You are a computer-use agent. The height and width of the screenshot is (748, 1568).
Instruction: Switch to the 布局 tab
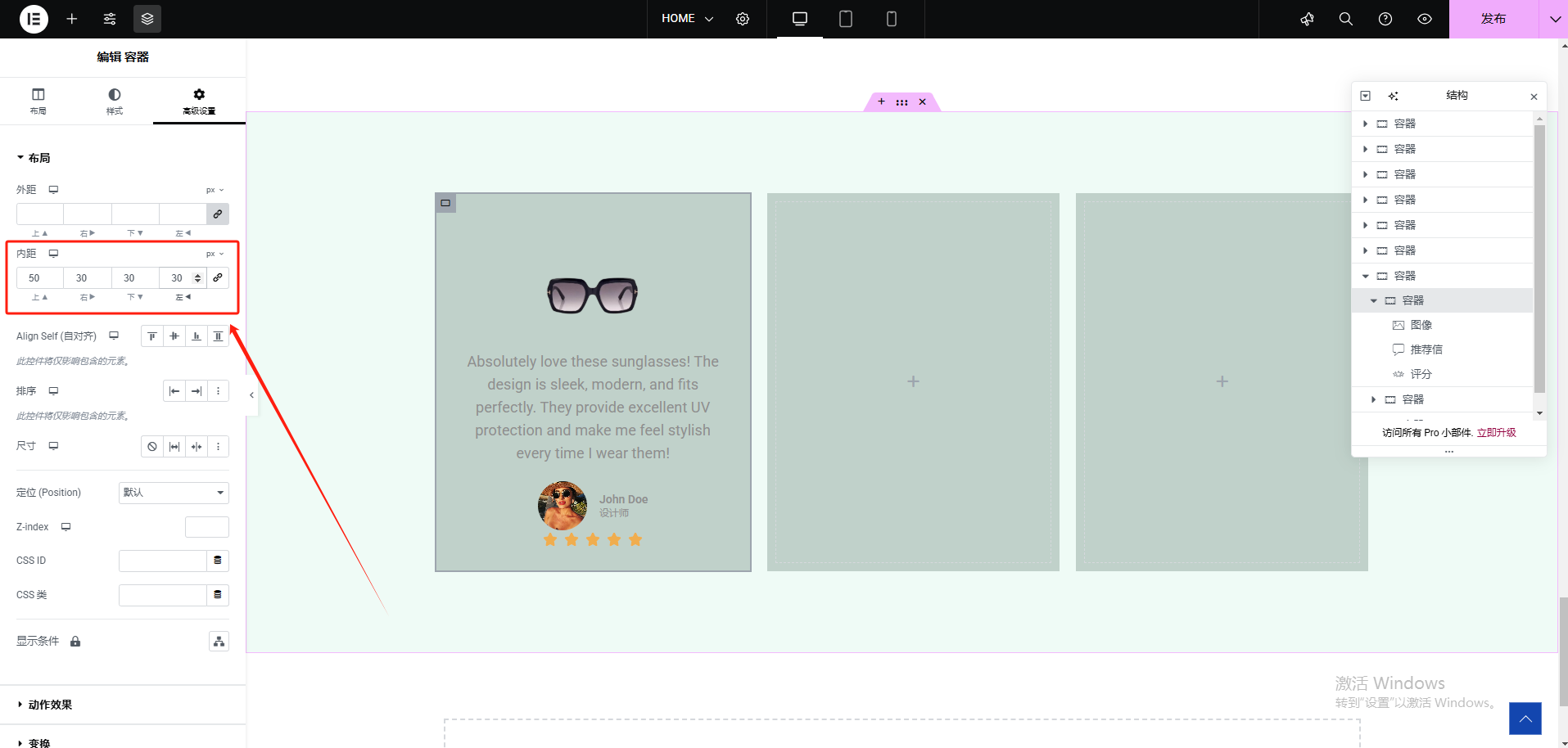pyautogui.click(x=38, y=101)
